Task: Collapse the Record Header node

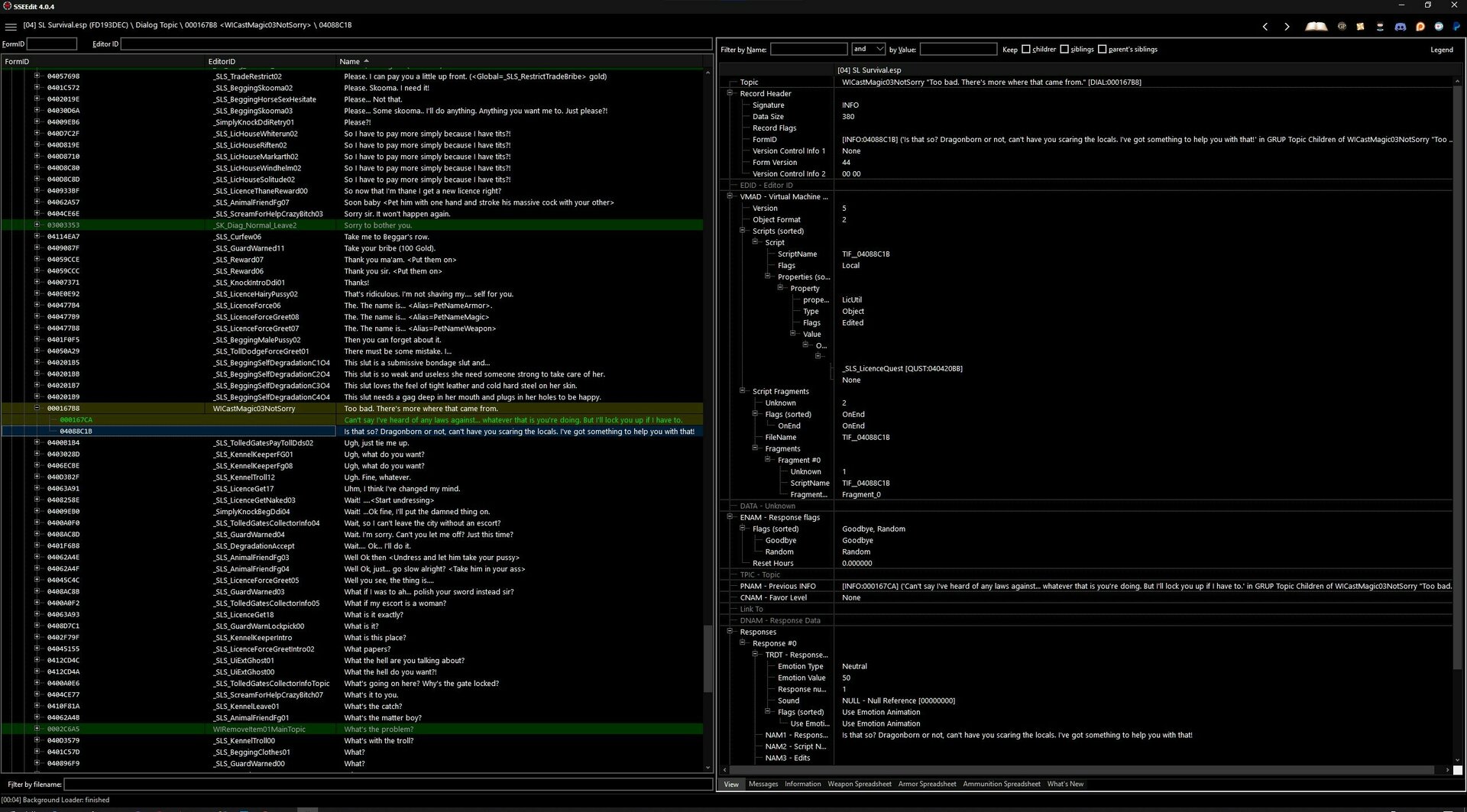Action: (730, 93)
